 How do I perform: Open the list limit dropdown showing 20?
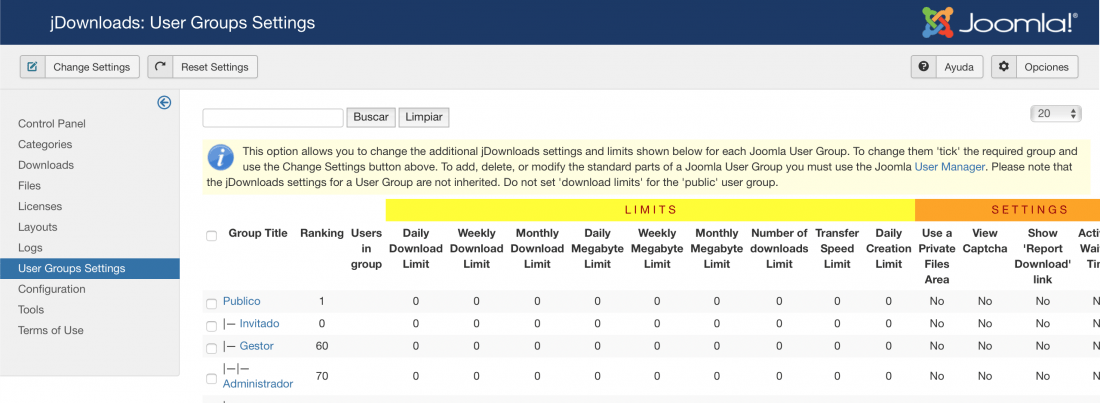click(1056, 114)
